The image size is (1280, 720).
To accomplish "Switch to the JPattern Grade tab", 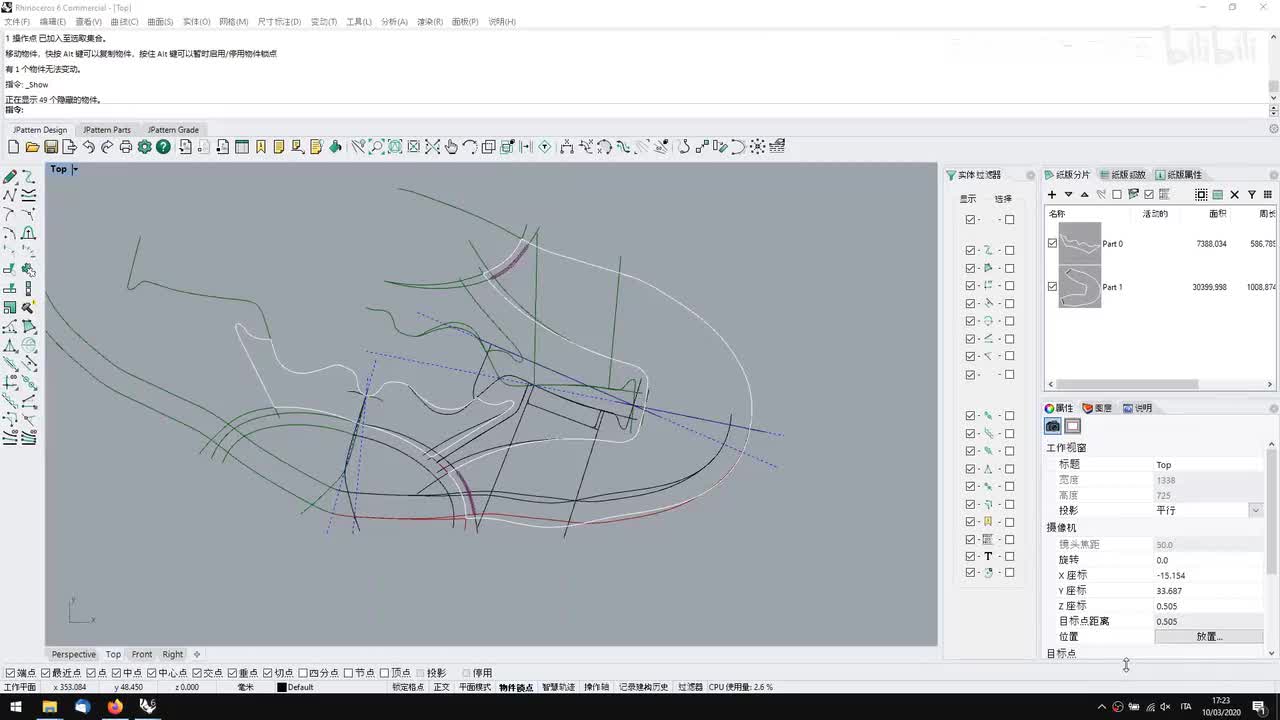I will tap(173, 130).
